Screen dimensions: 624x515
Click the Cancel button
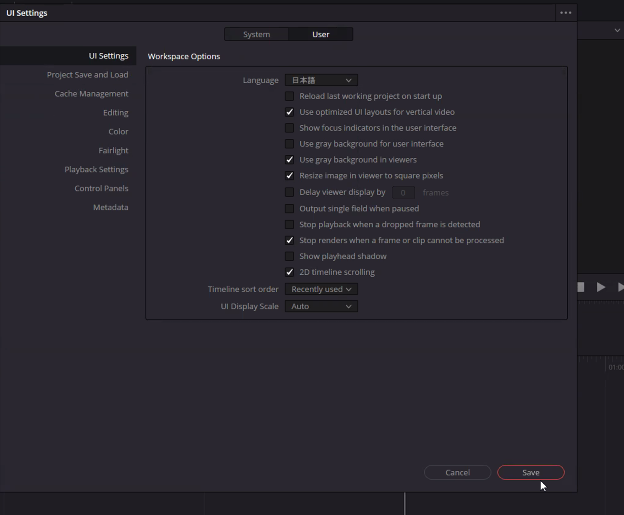457,473
